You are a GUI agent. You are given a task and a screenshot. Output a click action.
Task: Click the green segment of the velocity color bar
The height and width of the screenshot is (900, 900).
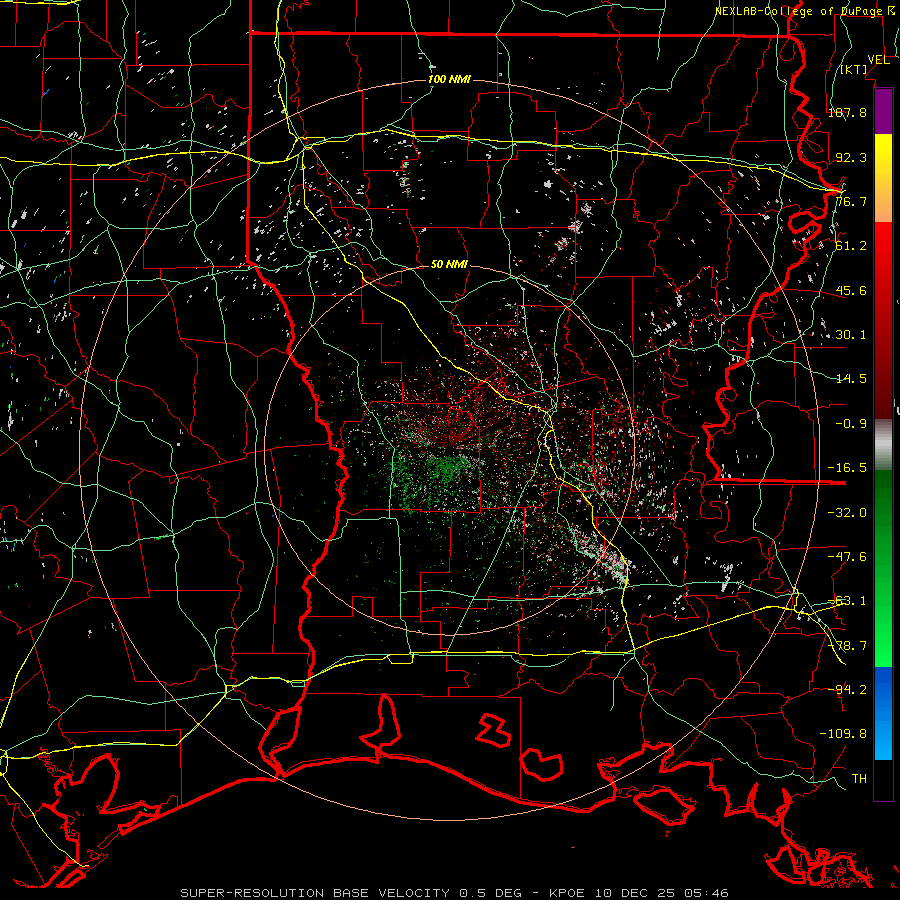883,568
